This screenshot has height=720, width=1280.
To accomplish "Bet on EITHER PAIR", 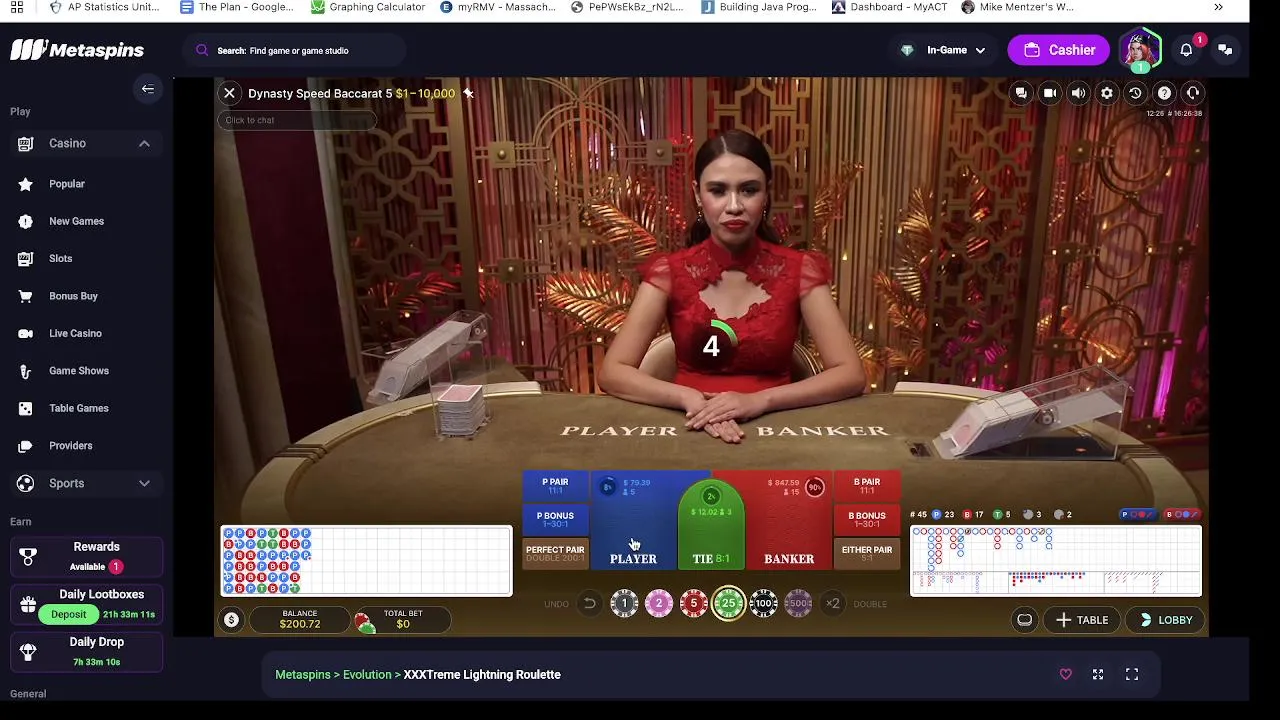I will point(867,553).
